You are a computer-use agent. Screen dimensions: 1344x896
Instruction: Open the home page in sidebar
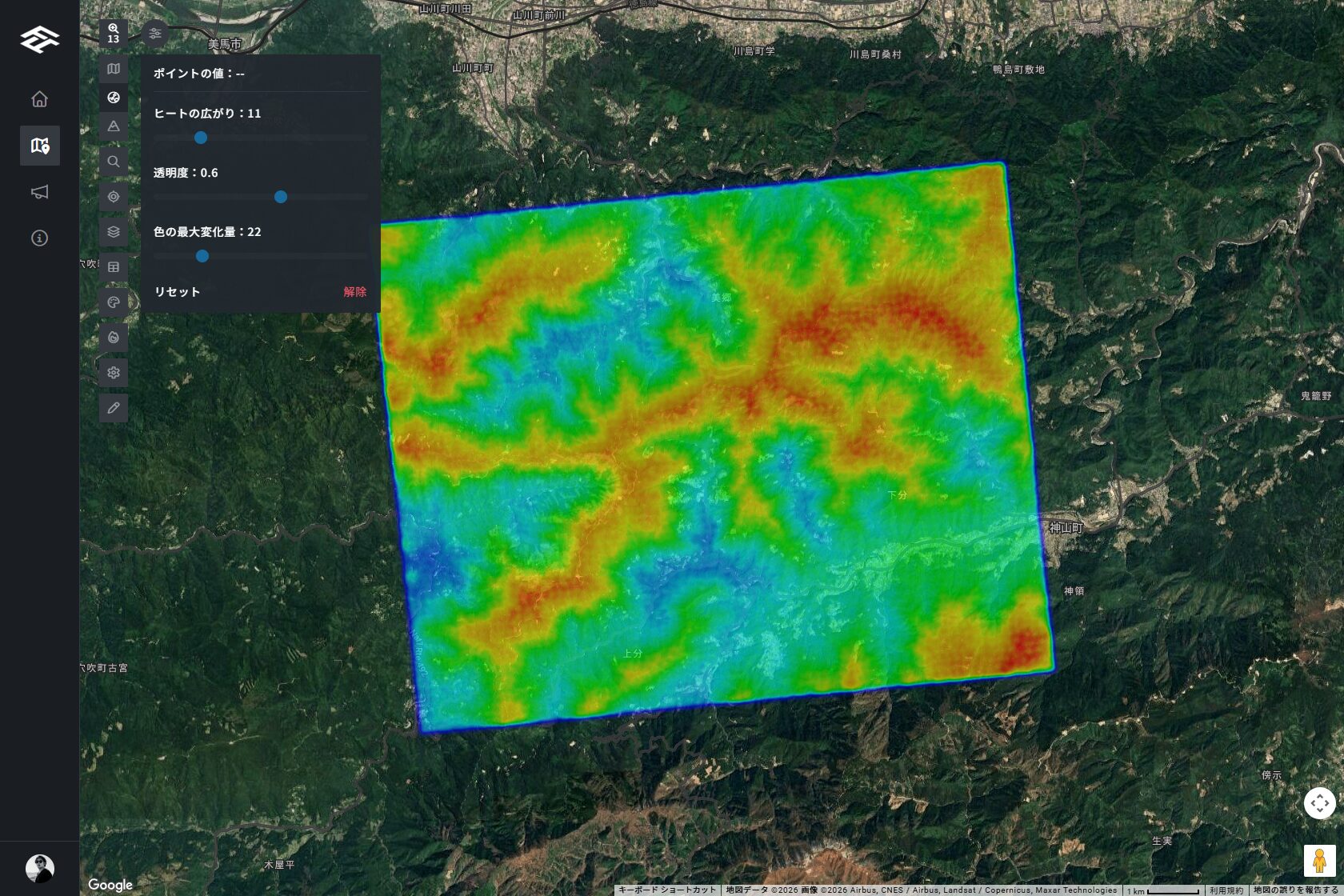[x=39, y=99]
